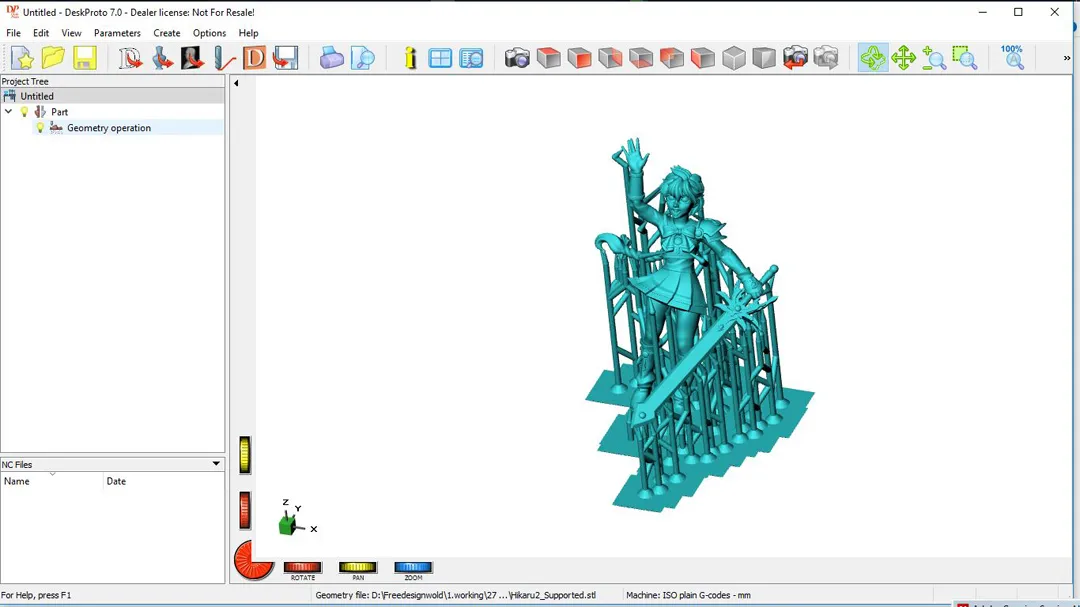Expand the toolbar overflow chevron

coord(1067,58)
